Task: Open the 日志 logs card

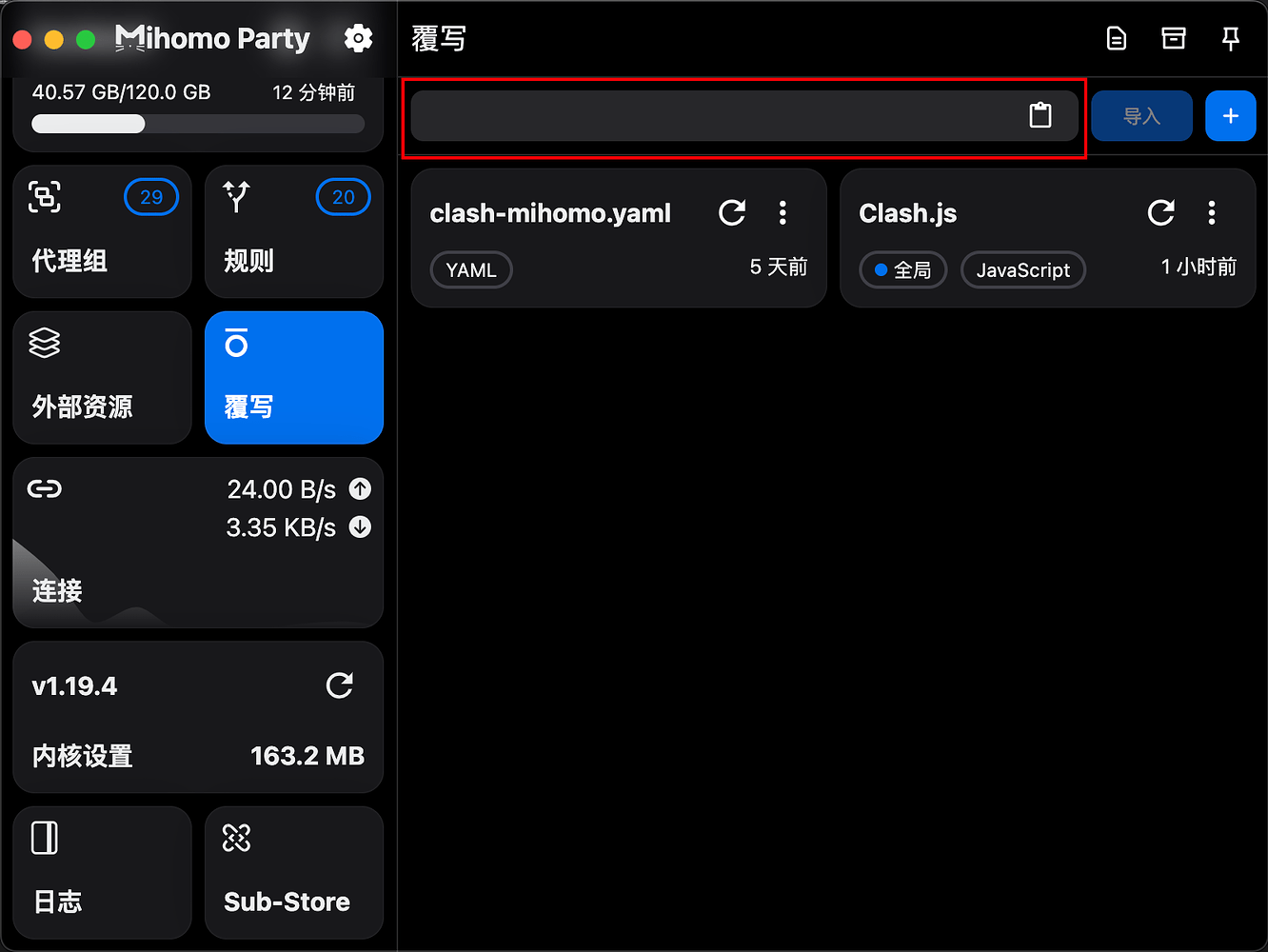Action: point(103,872)
